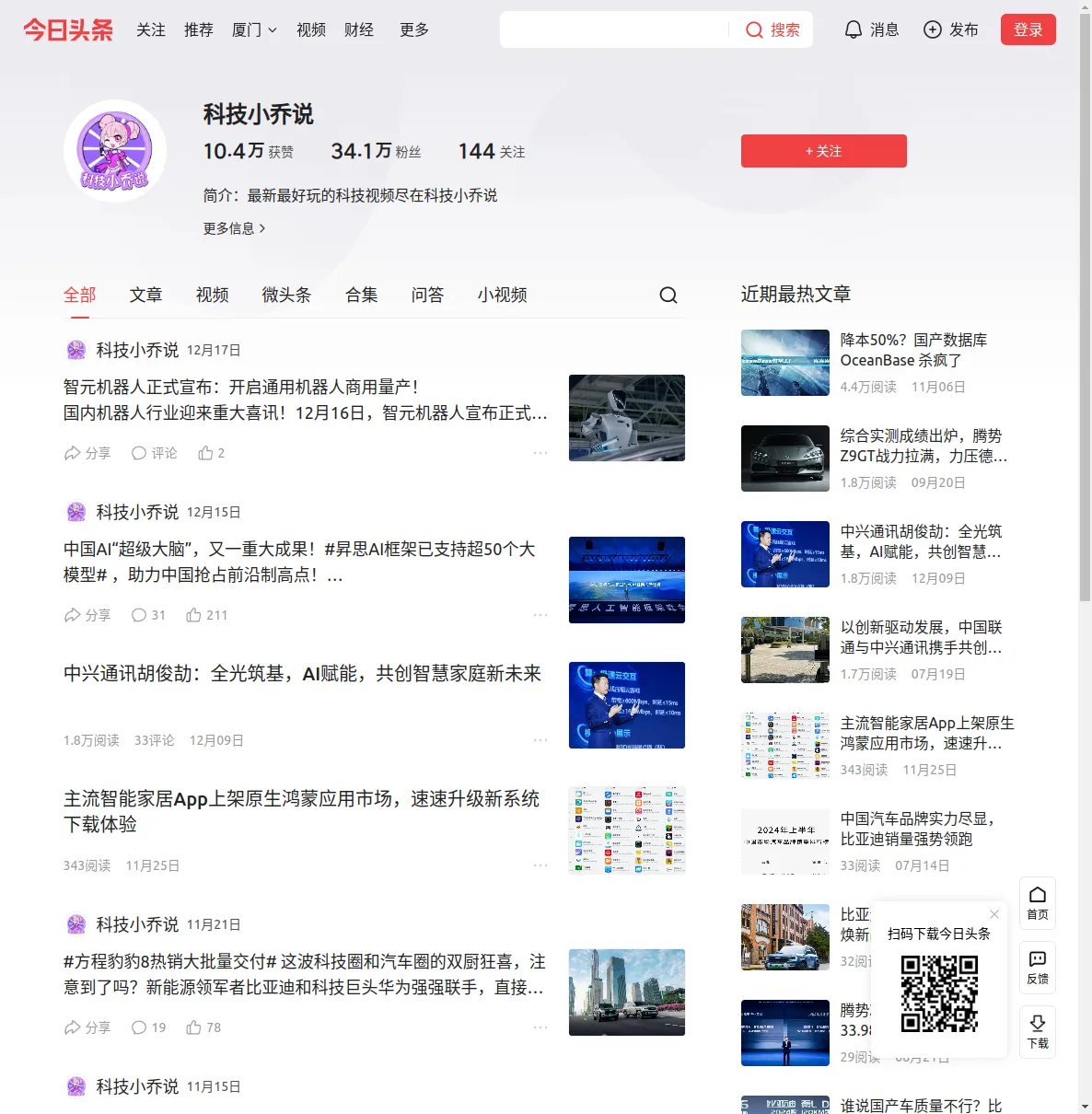This screenshot has width=1092, height=1114.
Task: Click the search magnifier icon in header
Action: pos(754,29)
